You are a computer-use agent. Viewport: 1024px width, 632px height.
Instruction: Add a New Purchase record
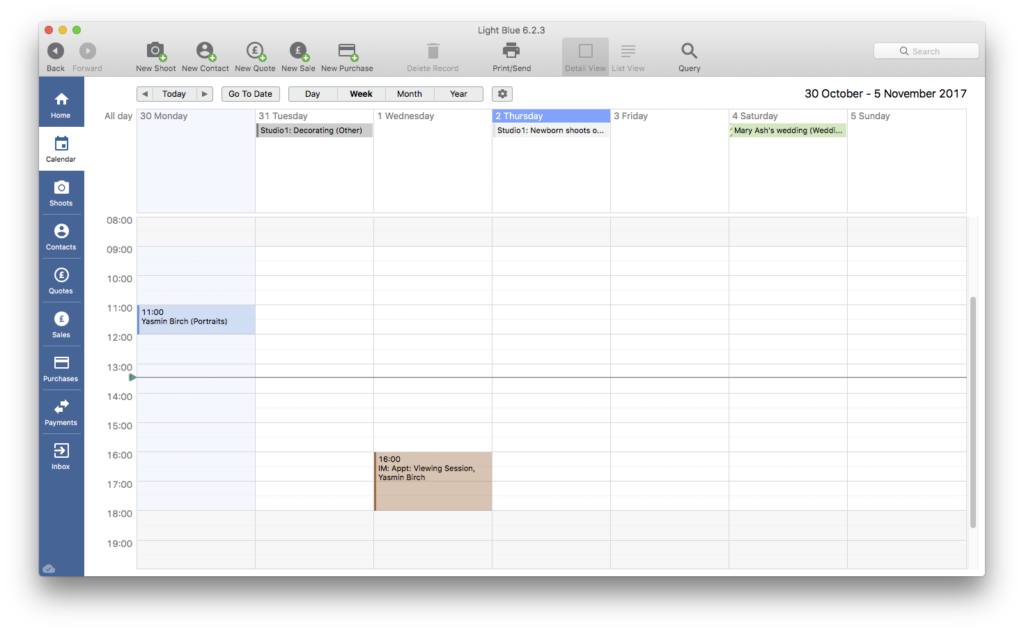(347, 55)
